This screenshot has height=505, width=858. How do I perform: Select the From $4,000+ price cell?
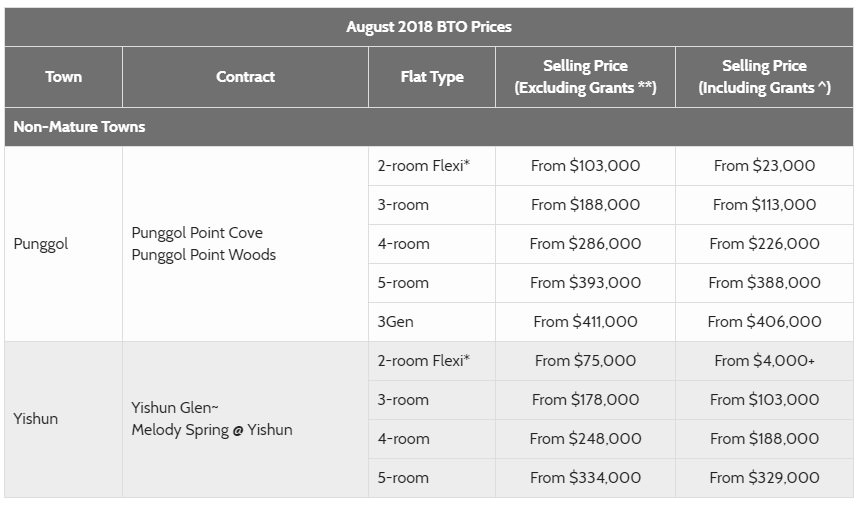[764, 361]
